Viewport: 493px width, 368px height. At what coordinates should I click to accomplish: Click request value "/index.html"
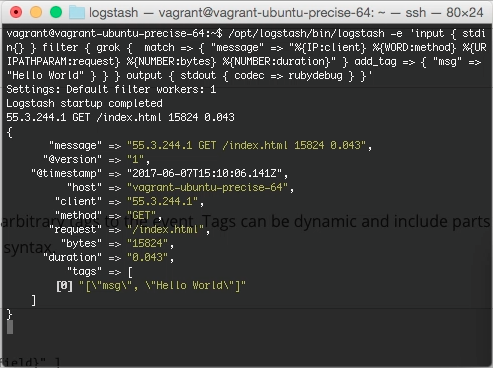click(x=166, y=229)
